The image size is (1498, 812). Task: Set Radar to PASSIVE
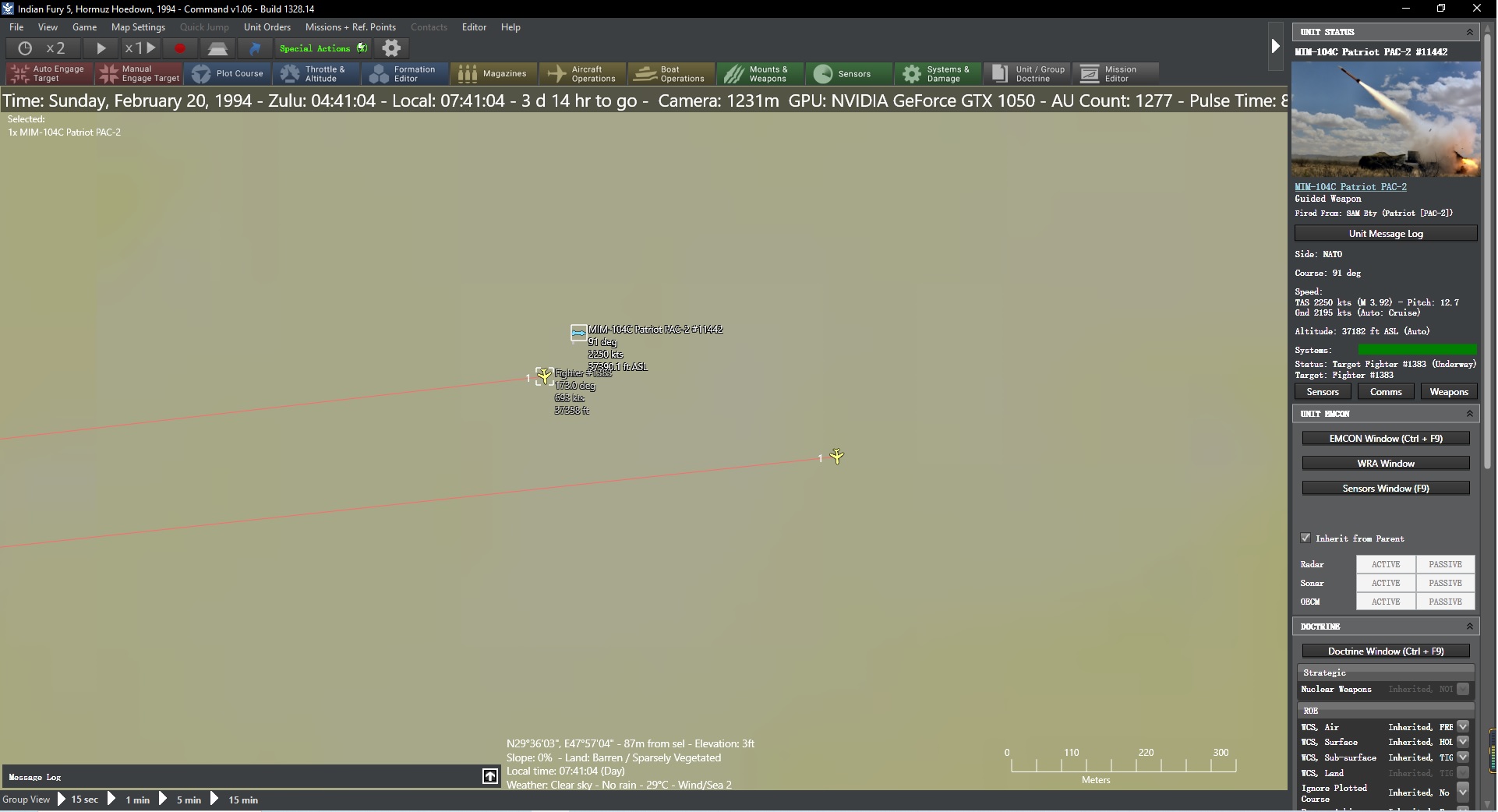point(1446,563)
